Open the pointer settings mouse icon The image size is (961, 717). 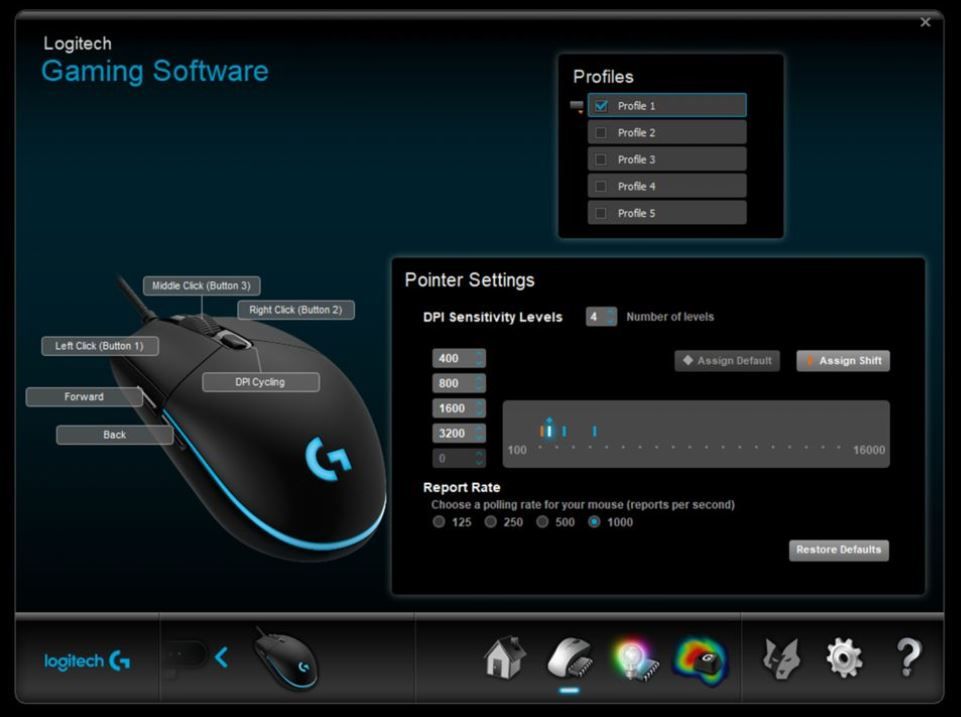tap(569, 658)
